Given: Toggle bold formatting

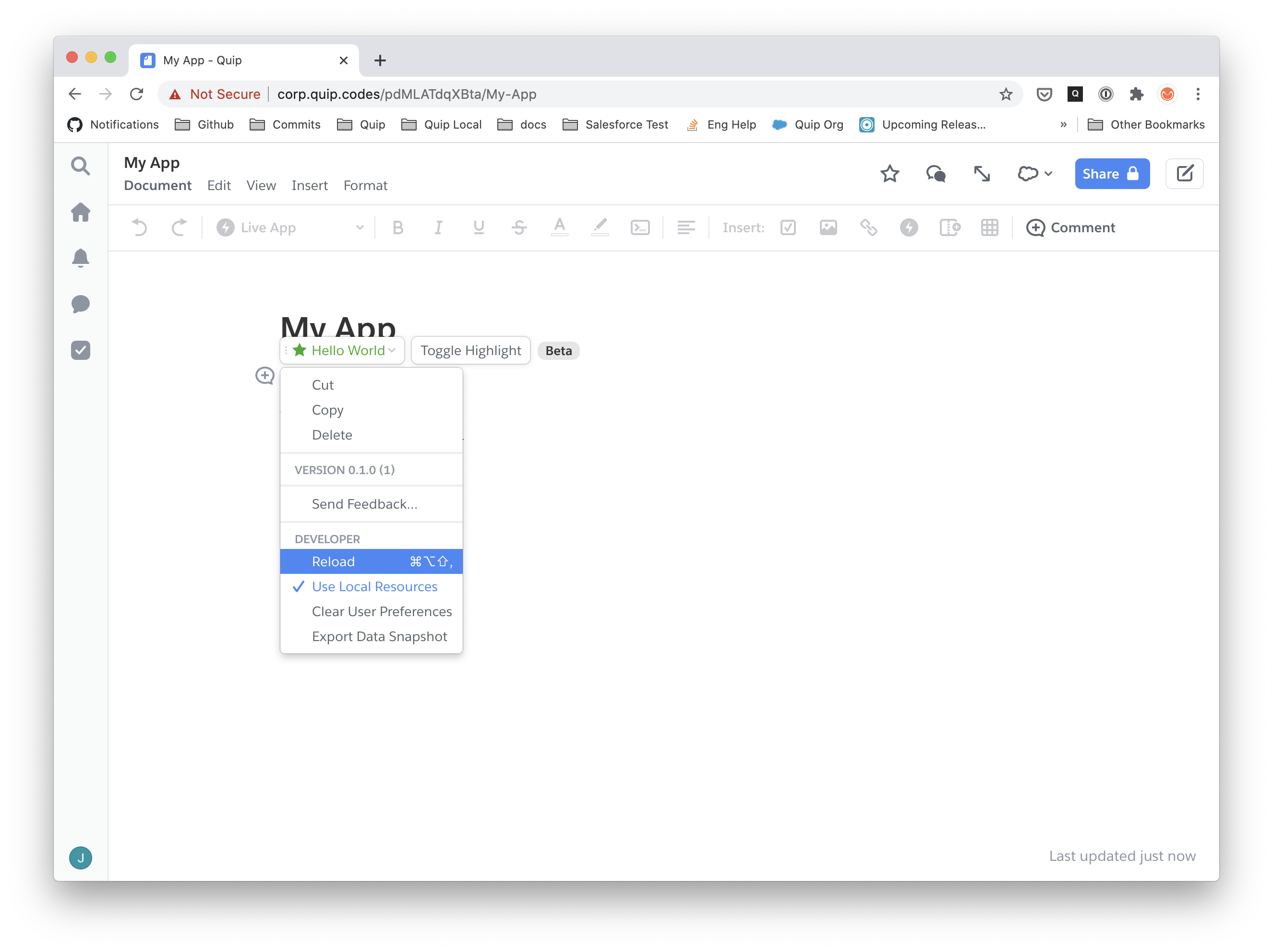Looking at the screenshot, I should click(x=397, y=228).
